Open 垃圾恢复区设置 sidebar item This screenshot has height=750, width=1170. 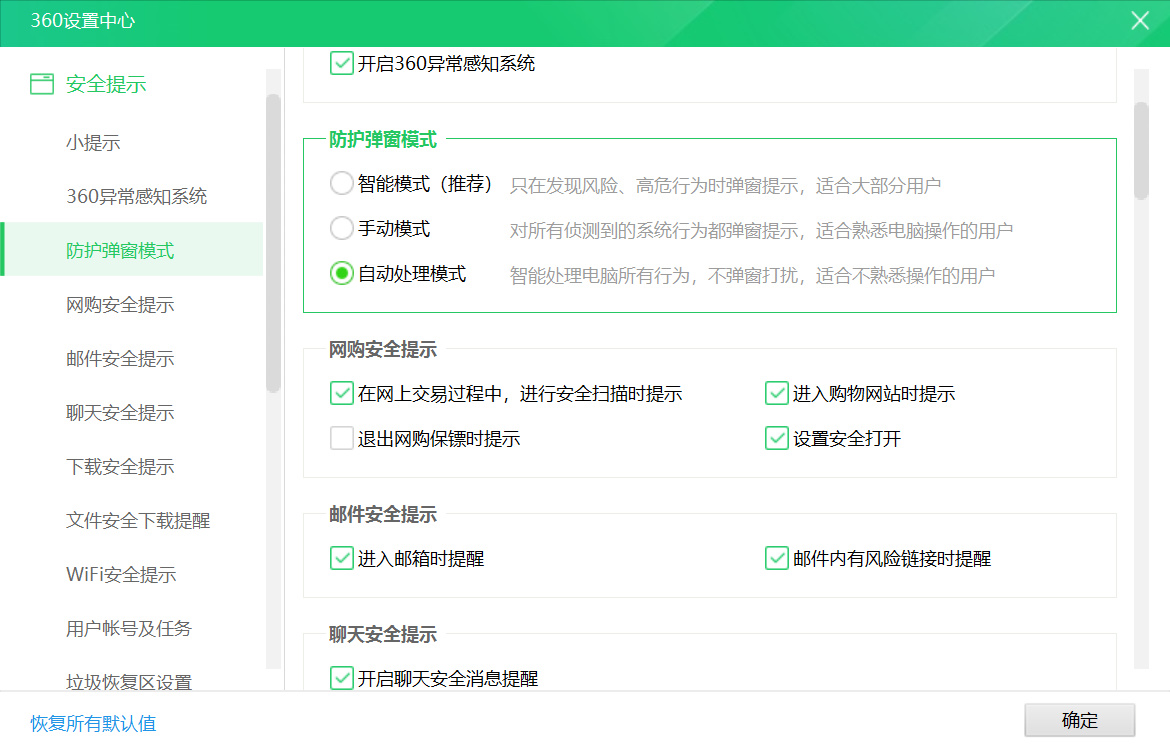click(x=129, y=681)
